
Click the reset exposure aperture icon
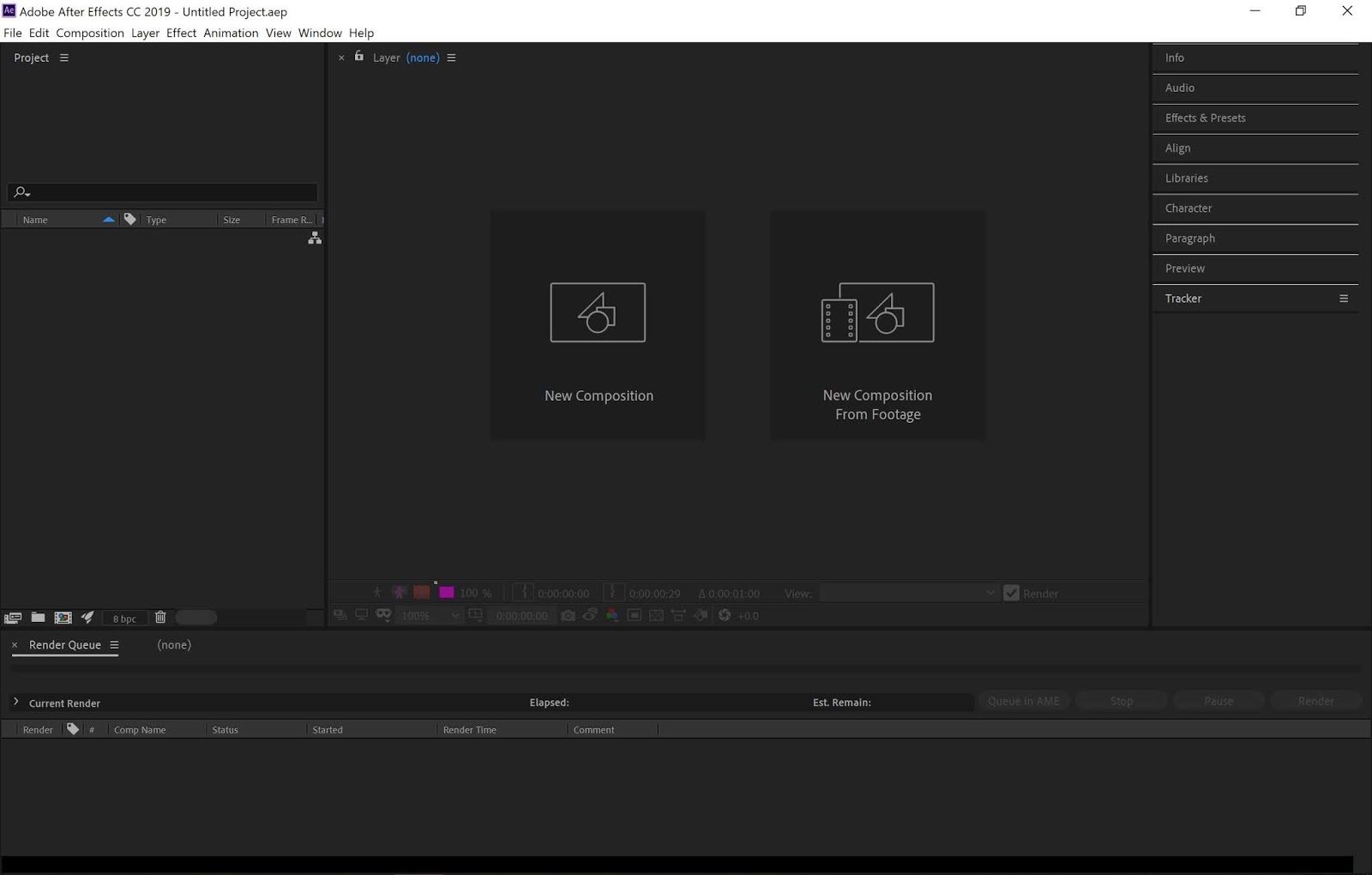tap(725, 615)
